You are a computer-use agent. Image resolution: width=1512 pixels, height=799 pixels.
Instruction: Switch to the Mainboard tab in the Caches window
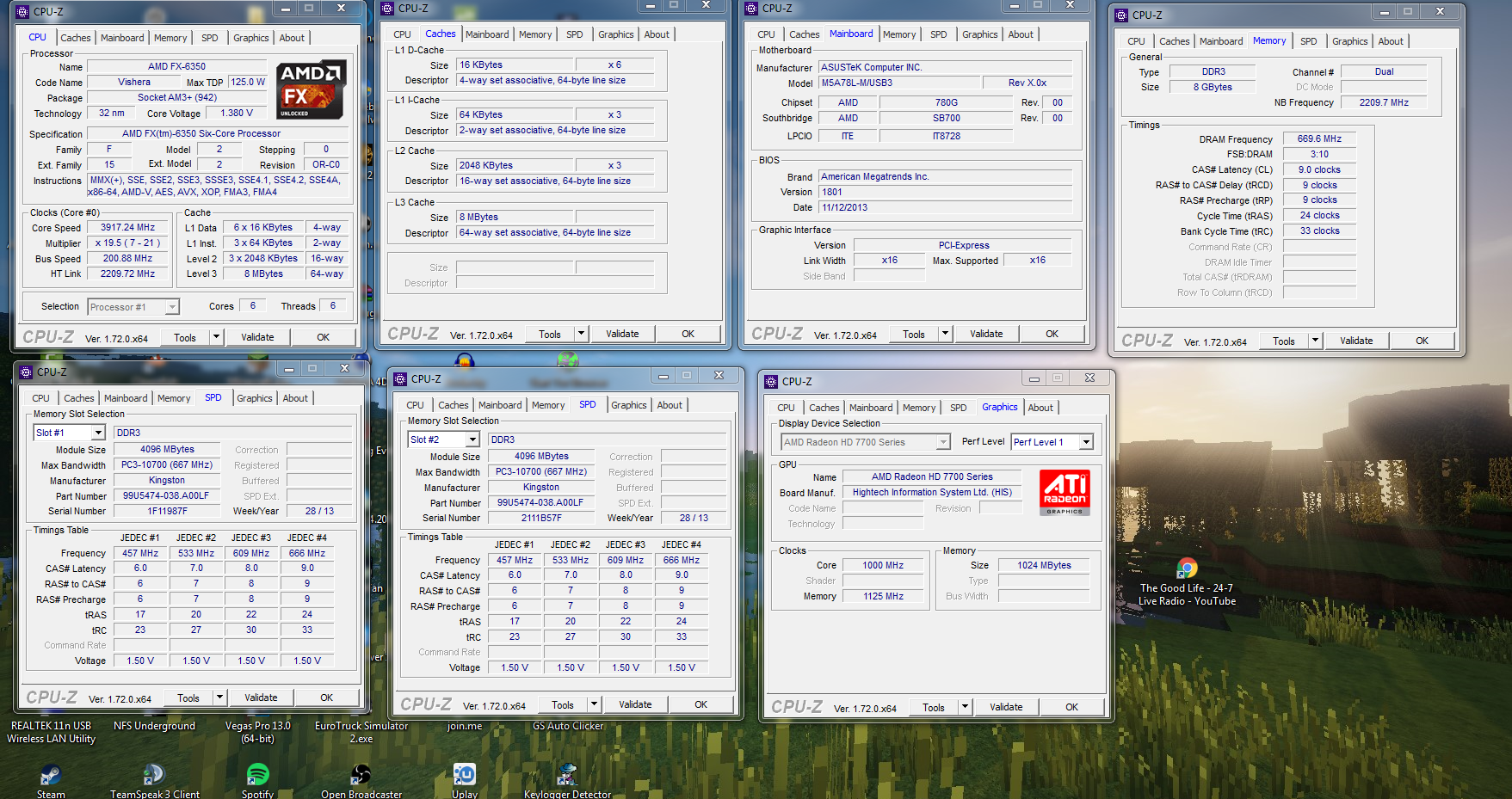point(487,34)
